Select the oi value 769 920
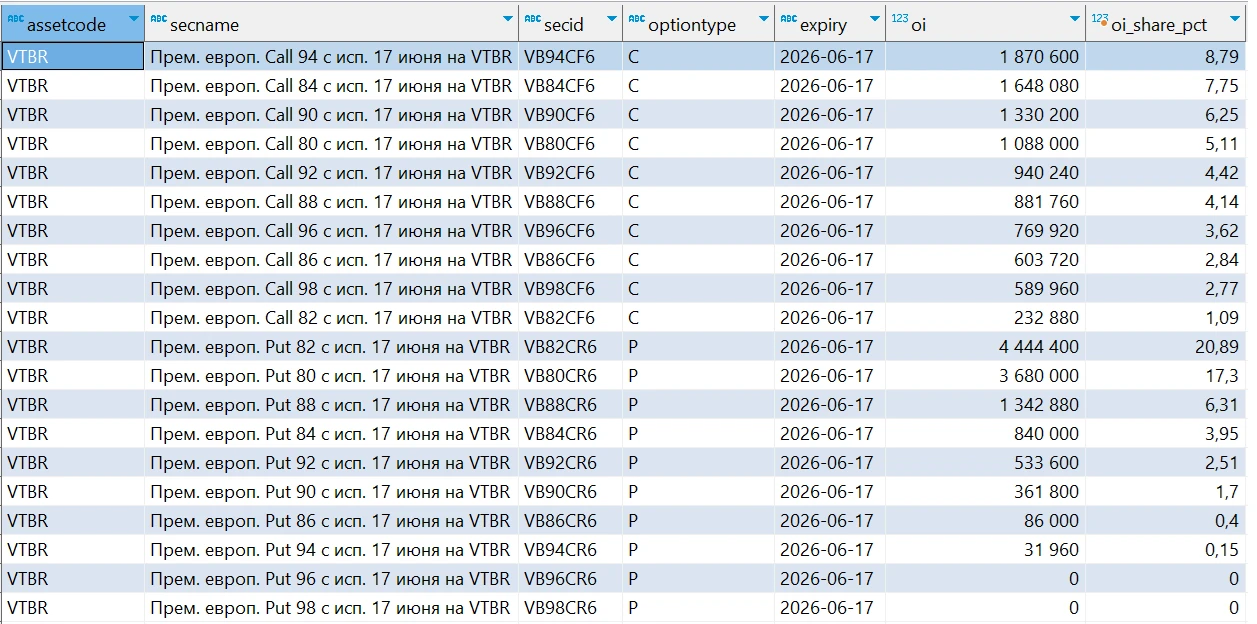The width and height of the screenshot is (1257, 624). pyautogui.click(x=985, y=231)
